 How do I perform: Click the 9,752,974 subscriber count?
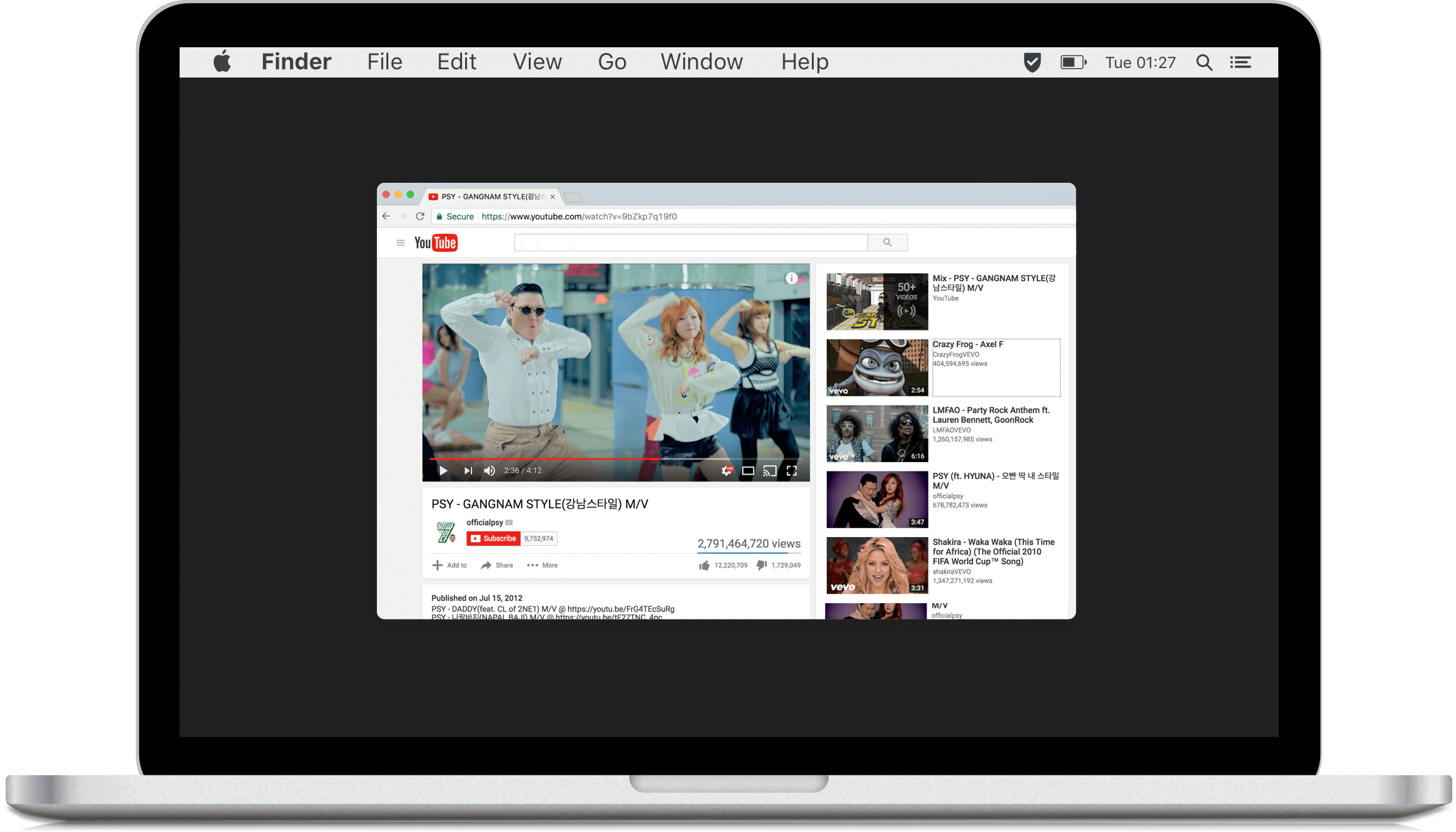coord(539,538)
